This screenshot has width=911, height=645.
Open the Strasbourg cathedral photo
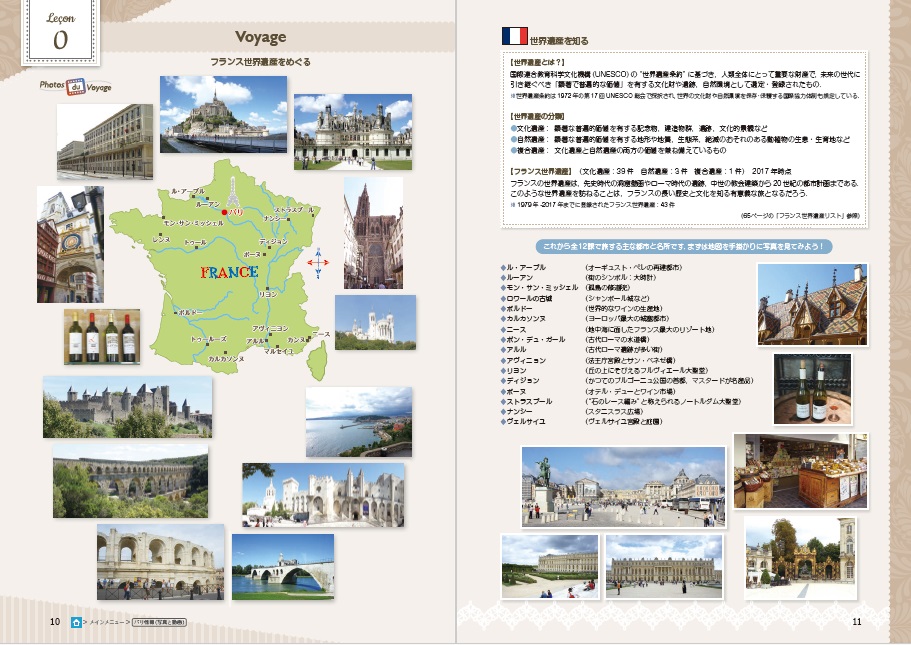(x=373, y=233)
